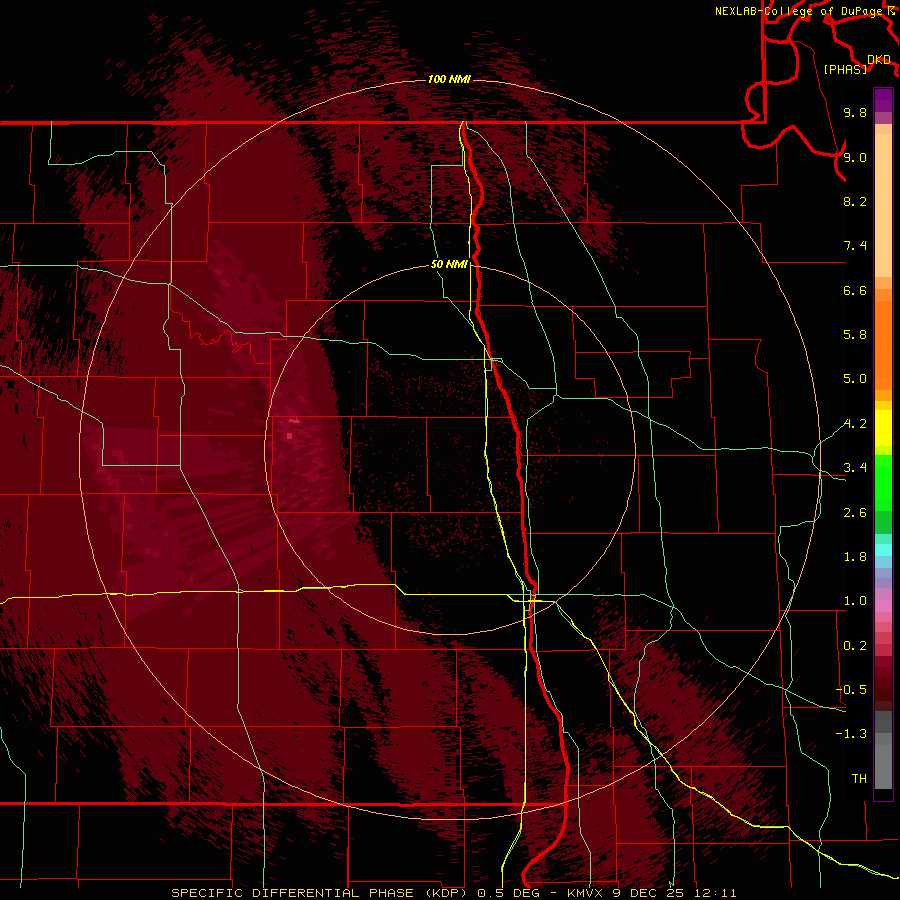
Task: Pick the yellow segment of the color scale
Action: click(883, 428)
